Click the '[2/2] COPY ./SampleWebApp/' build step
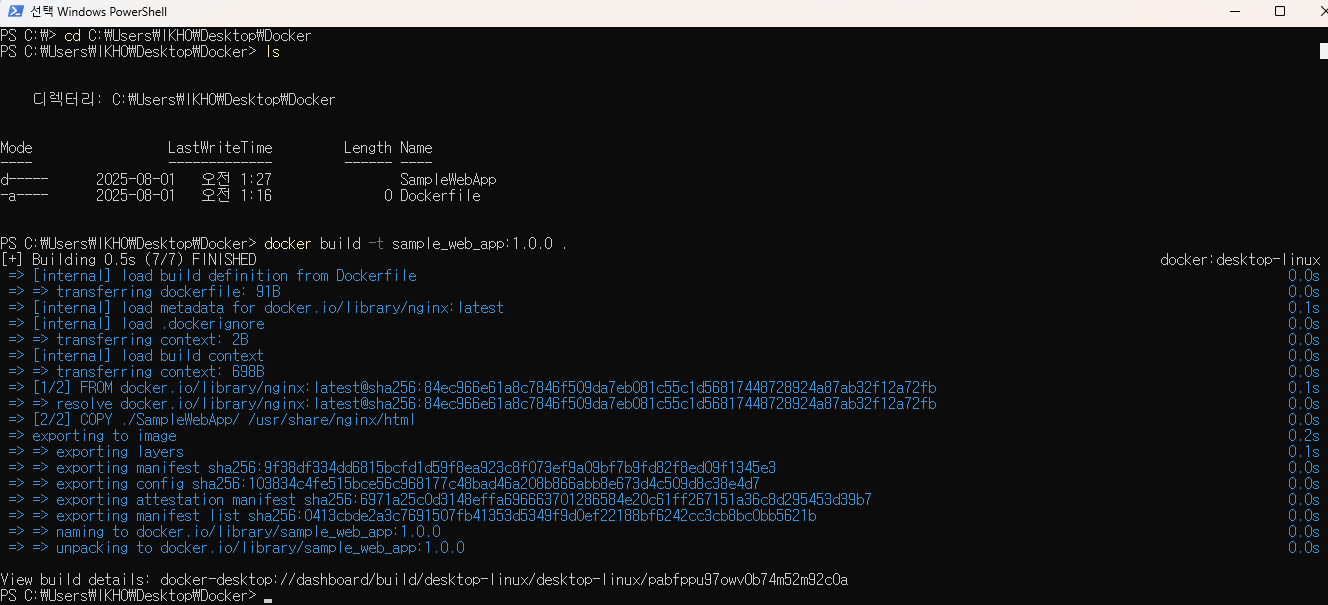 coord(223,420)
